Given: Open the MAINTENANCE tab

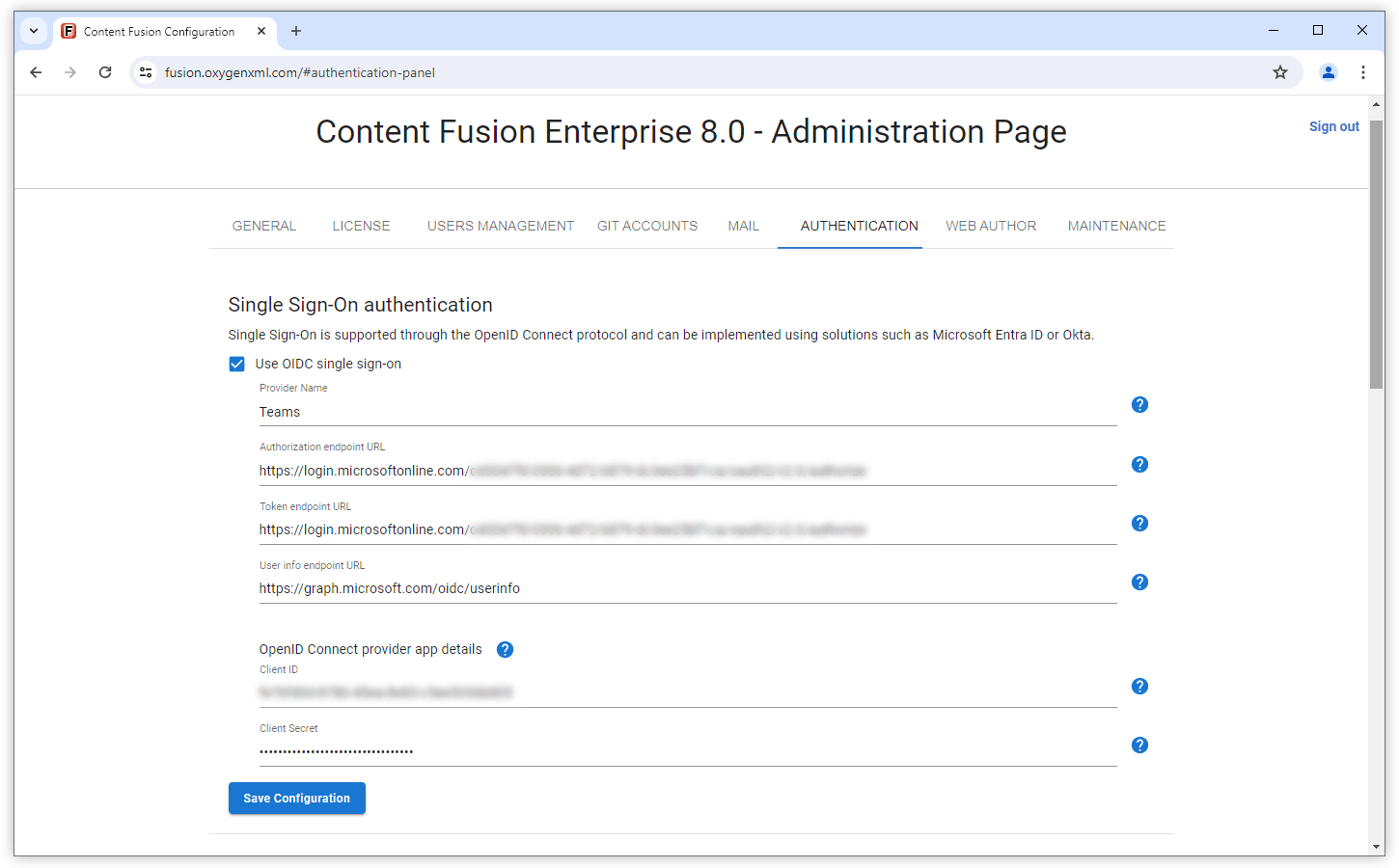Looking at the screenshot, I should click(1116, 226).
